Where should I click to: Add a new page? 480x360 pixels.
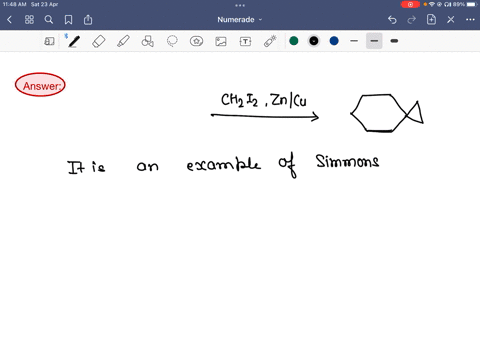[x=431, y=20]
